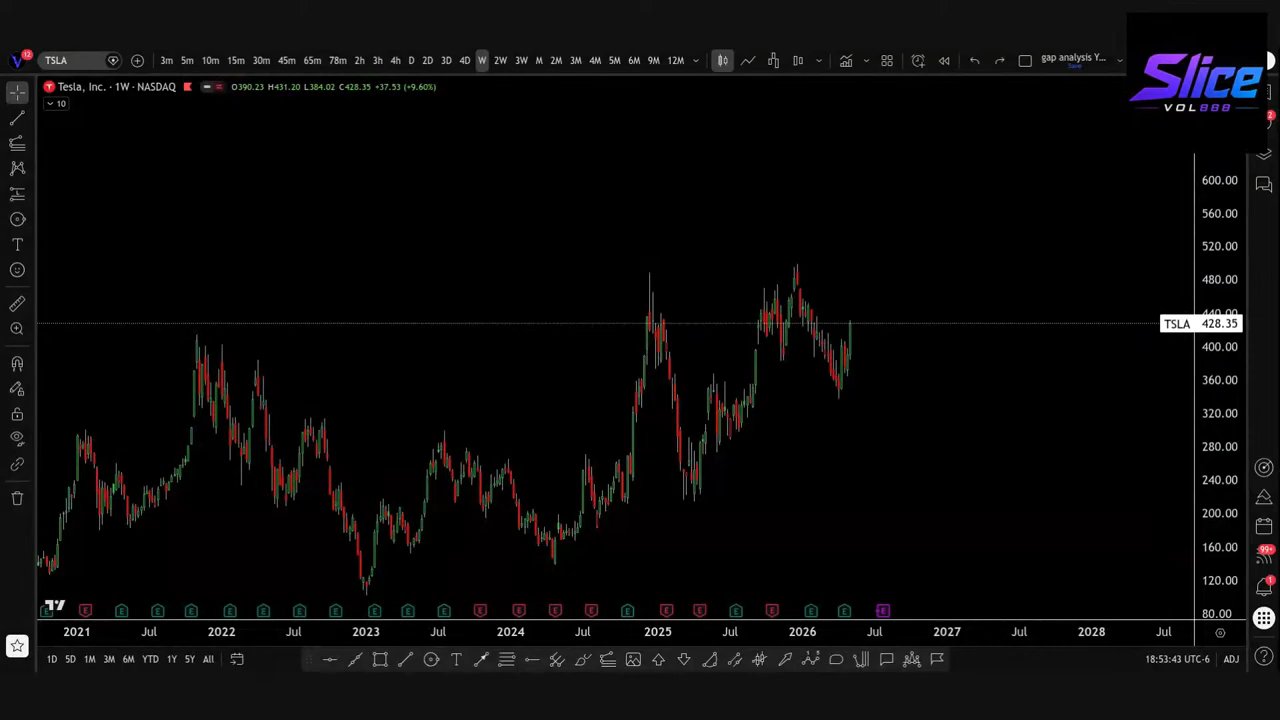Screen dimensions: 1280x720
Task: Switch to the 15m timeframe
Action: point(236,61)
